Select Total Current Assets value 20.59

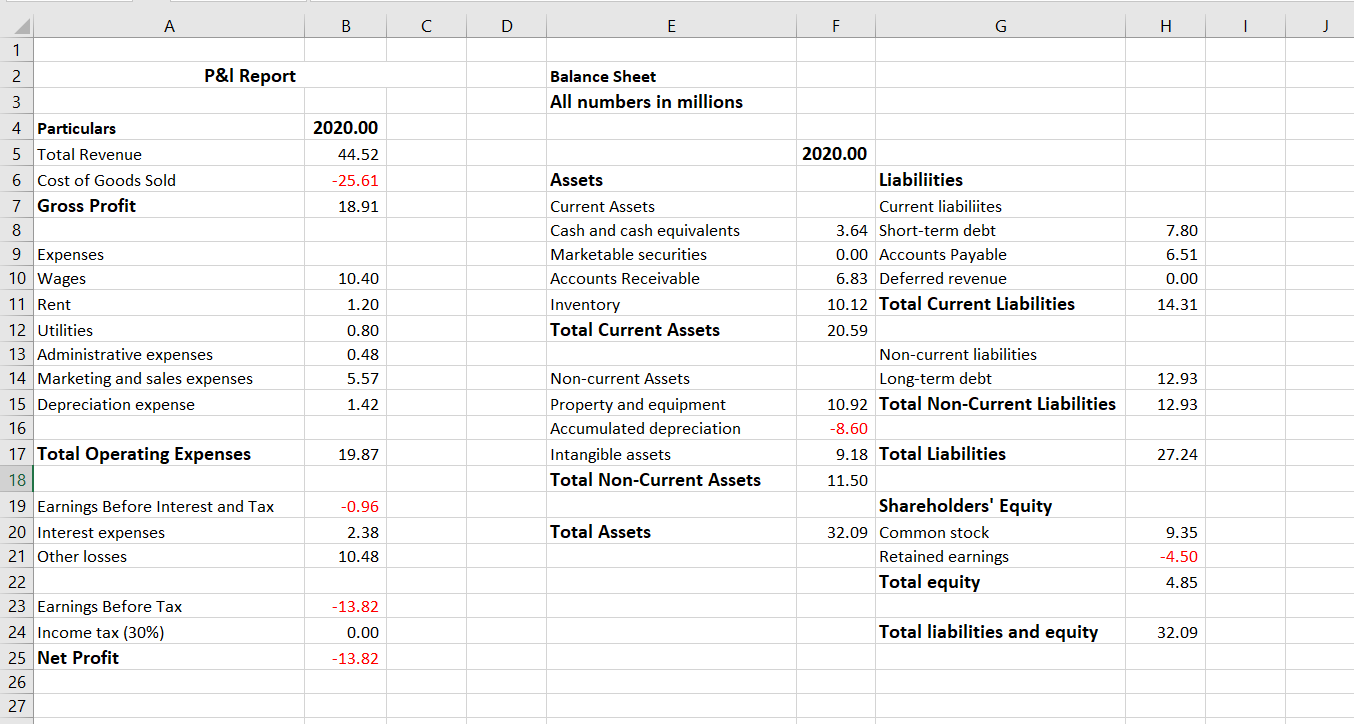tap(836, 330)
